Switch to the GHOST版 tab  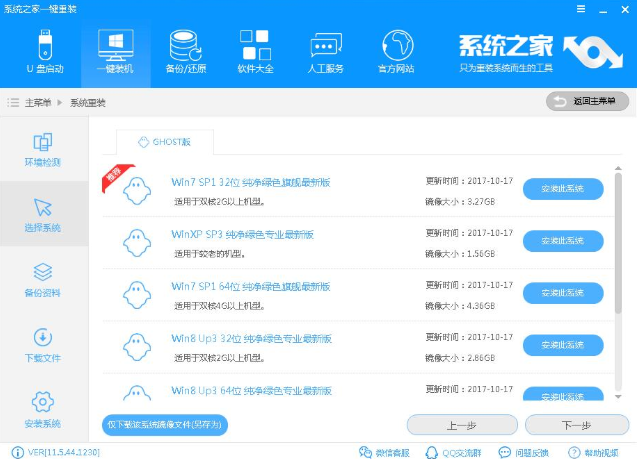point(164,142)
